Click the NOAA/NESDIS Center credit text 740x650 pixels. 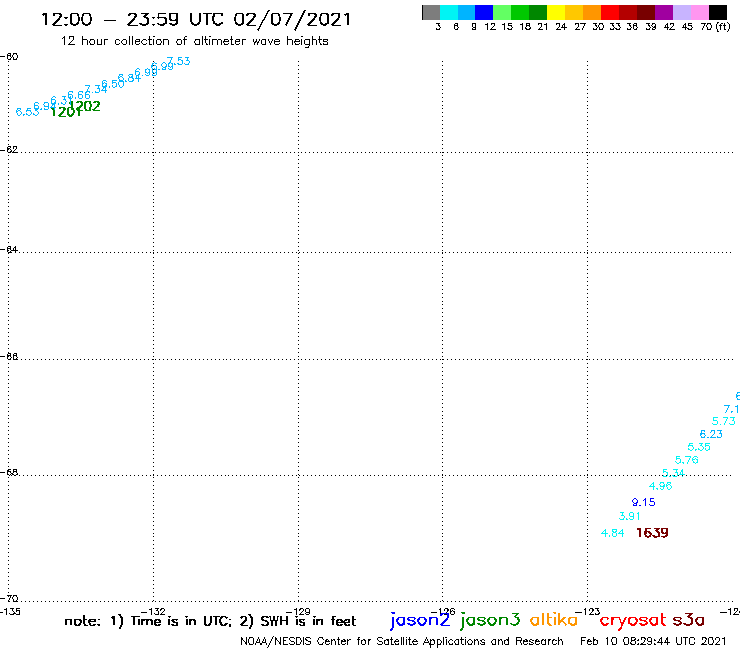402,642
